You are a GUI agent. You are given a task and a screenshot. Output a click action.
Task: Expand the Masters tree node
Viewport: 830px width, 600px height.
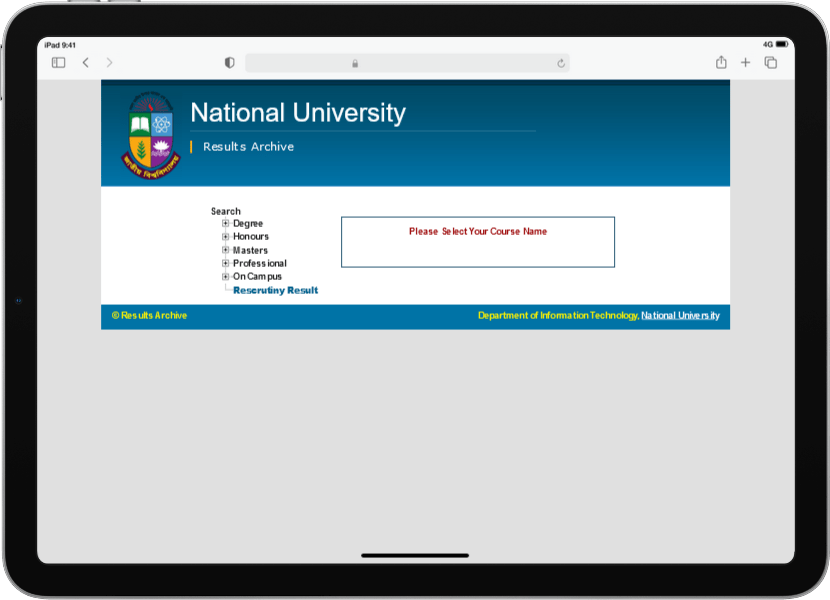(x=225, y=250)
